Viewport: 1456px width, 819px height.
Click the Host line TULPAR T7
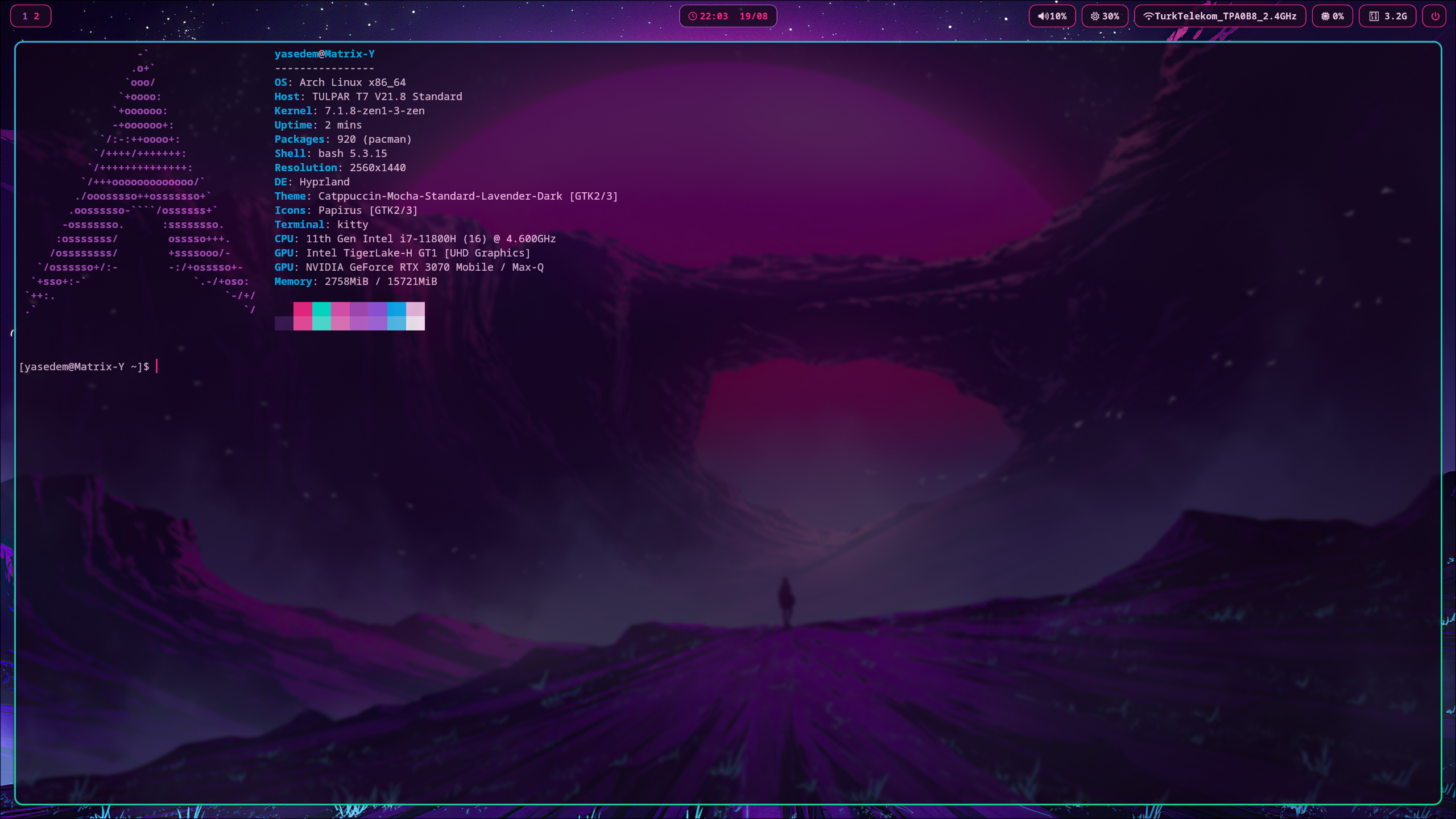point(368,97)
